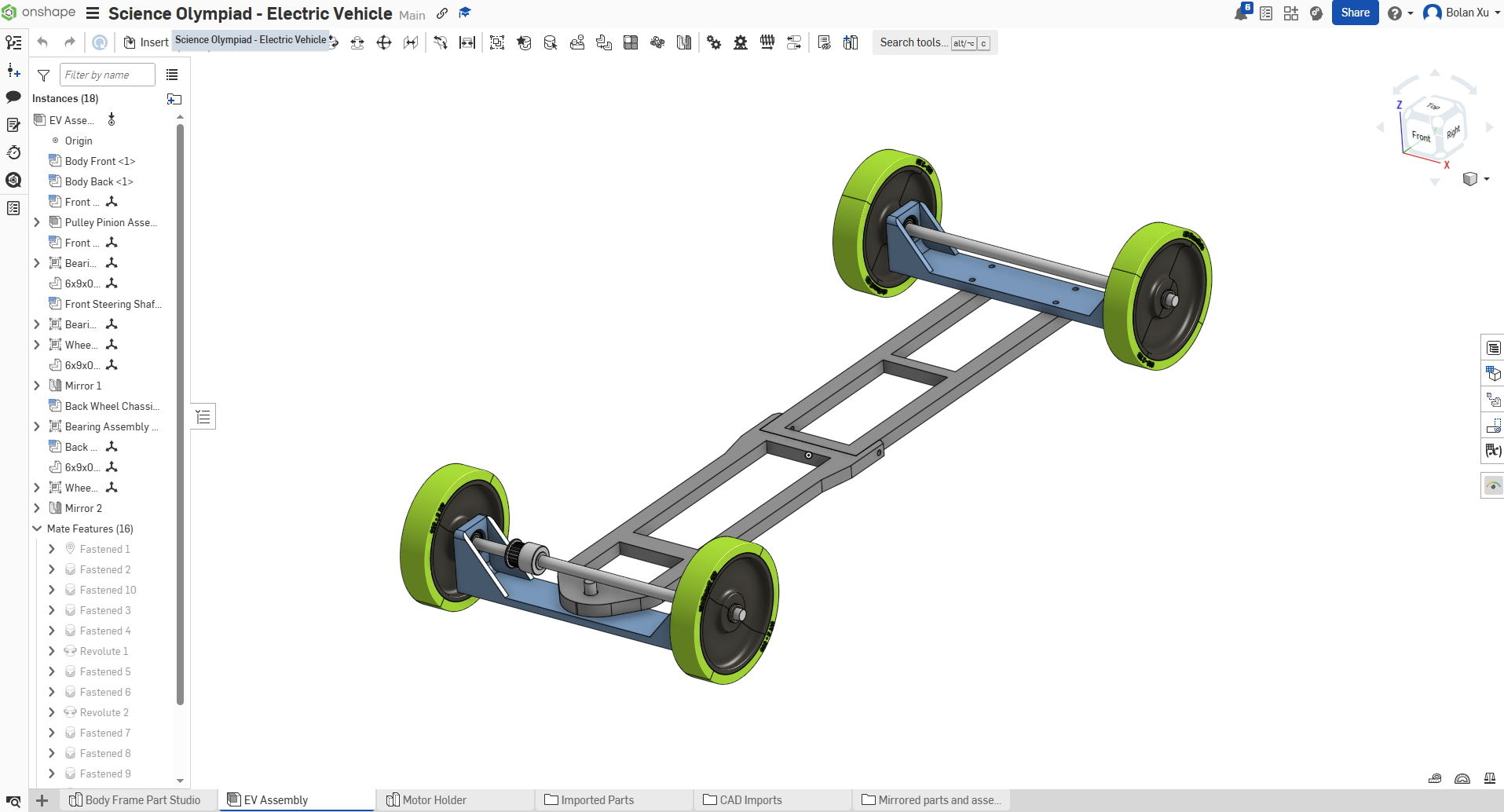Click the notifications bell
This screenshot has width=1504, height=812.
tap(1241, 13)
